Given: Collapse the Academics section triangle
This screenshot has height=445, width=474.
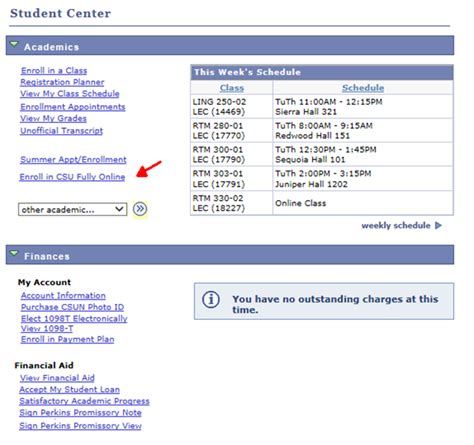Looking at the screenshot, I should pyautogui.click(x=14, y=44).
